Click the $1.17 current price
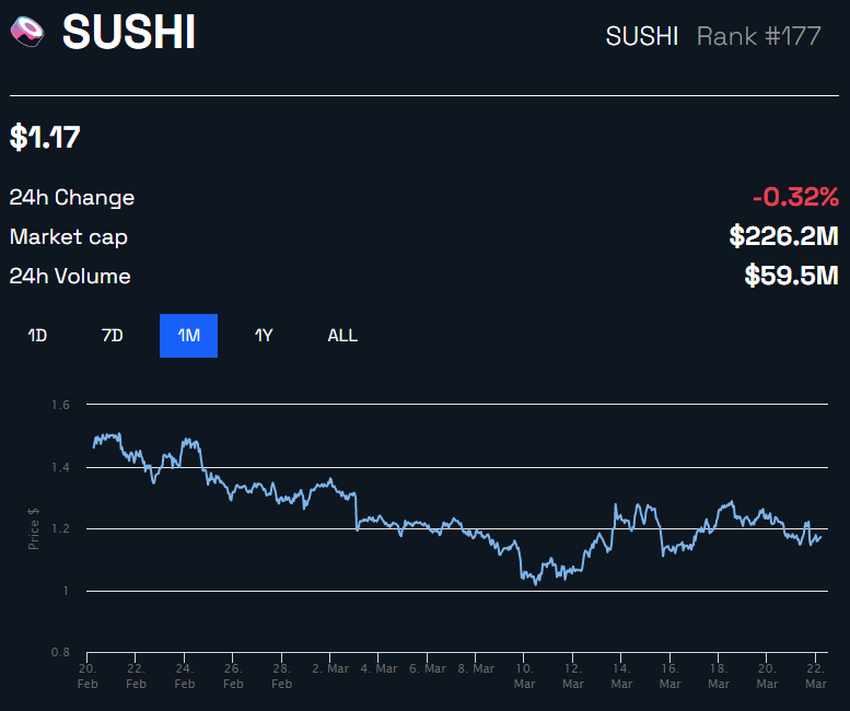 tap(45, 137)
